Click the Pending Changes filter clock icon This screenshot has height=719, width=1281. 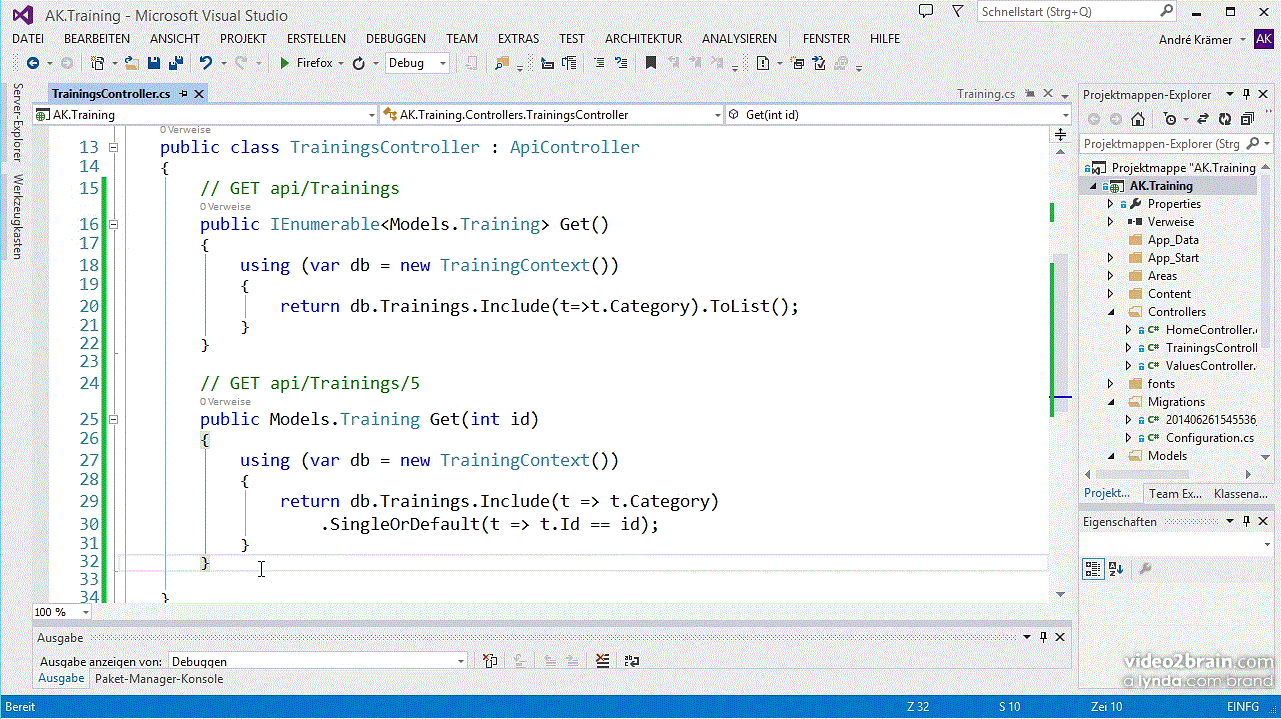(x=1169, y=119)
